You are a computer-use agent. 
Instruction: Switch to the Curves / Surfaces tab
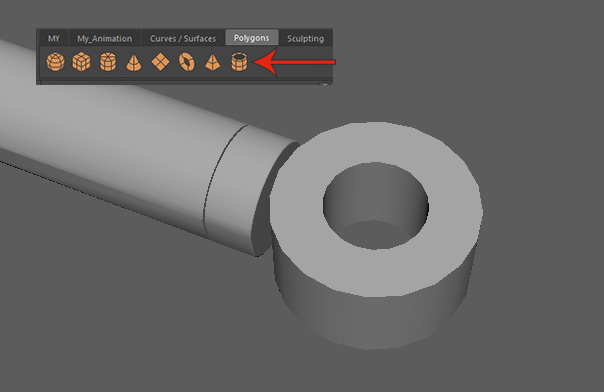183,39
